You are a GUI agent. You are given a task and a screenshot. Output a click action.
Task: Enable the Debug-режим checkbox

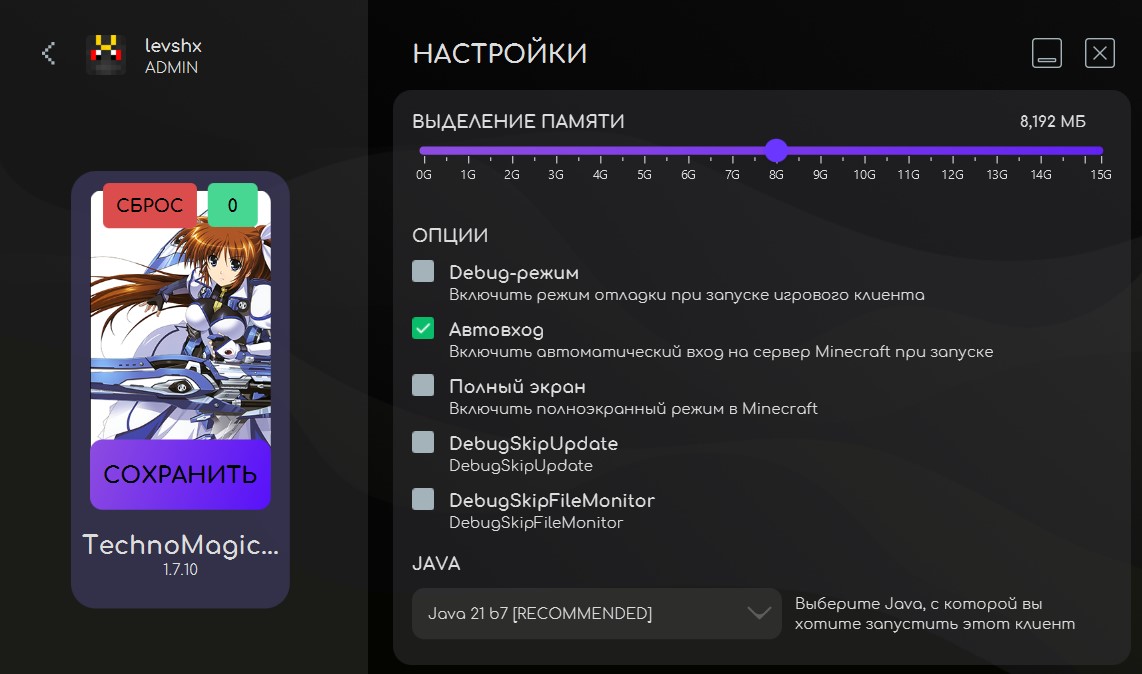[x=422, y=271]
